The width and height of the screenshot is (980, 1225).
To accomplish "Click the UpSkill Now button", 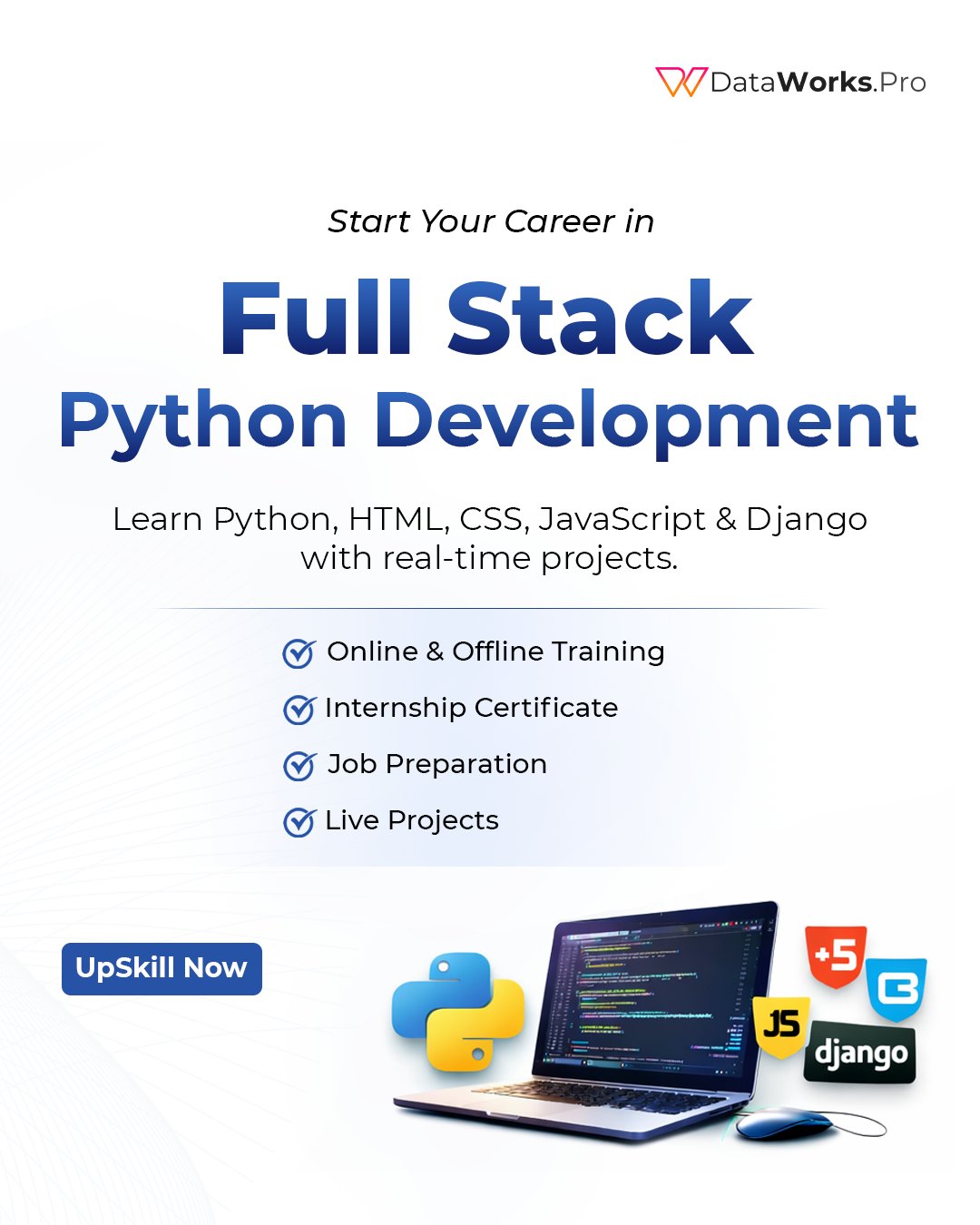I will coord(162,968).
